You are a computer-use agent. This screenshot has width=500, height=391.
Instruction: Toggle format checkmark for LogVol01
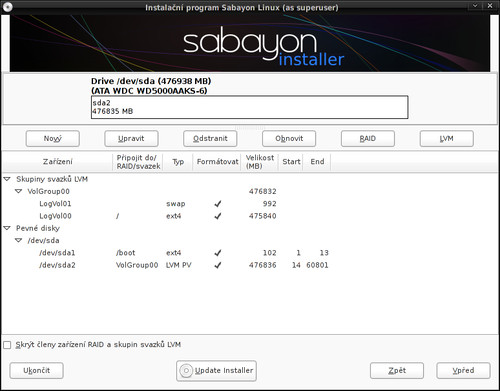(218, 204)
